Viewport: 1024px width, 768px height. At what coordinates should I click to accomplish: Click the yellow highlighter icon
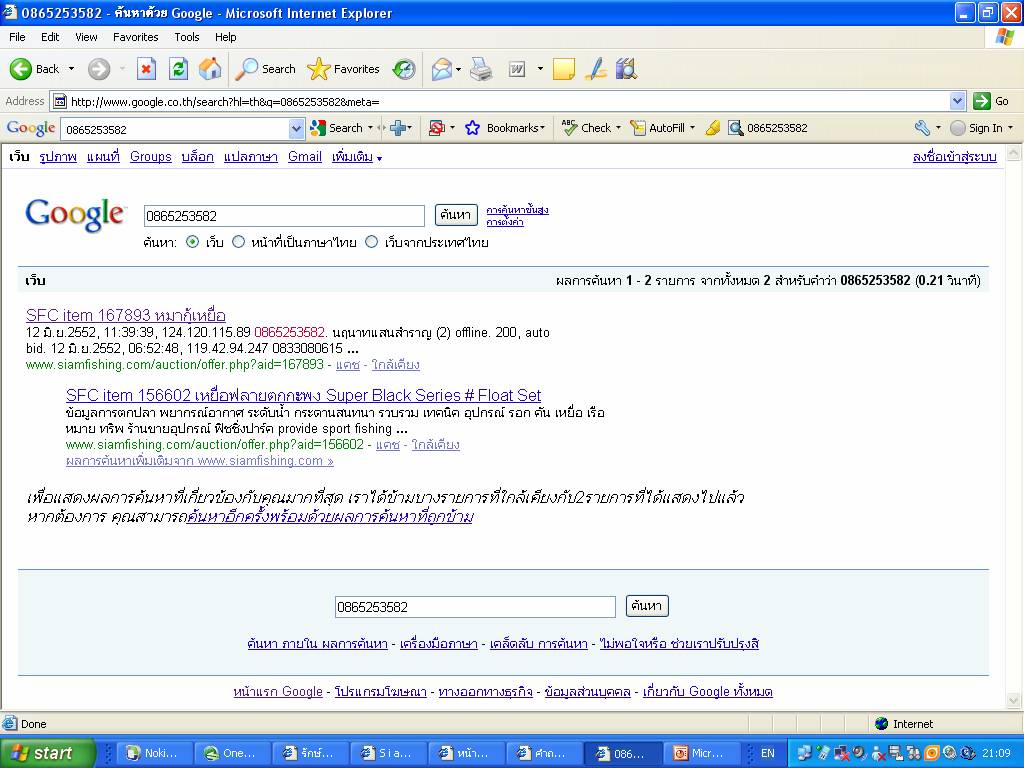[713, 128]
